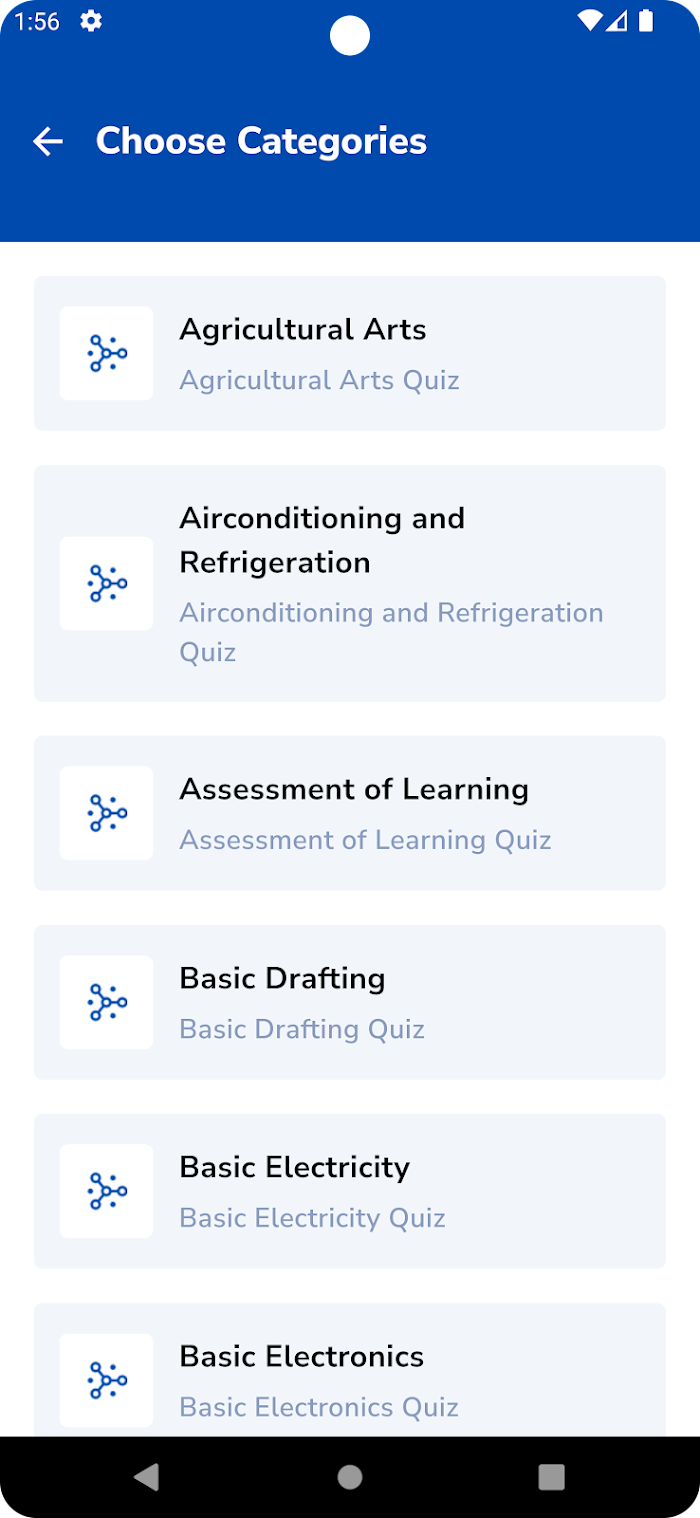Select the Basic Electricity title
The width and height of the screenshot is (700, 1518).
point(295,1167)
